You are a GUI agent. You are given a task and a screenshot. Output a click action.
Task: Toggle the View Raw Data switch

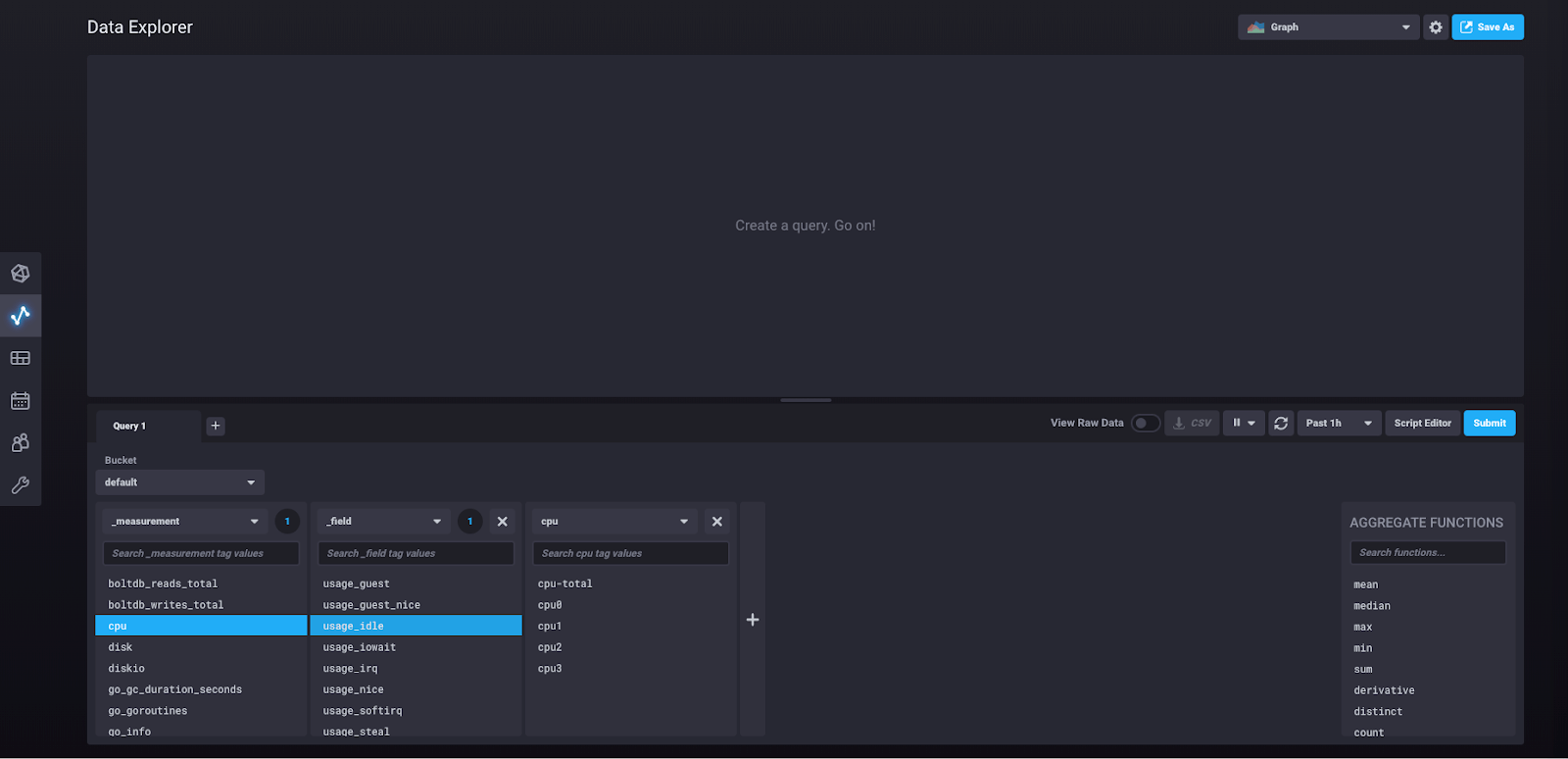coord(1145,424)
